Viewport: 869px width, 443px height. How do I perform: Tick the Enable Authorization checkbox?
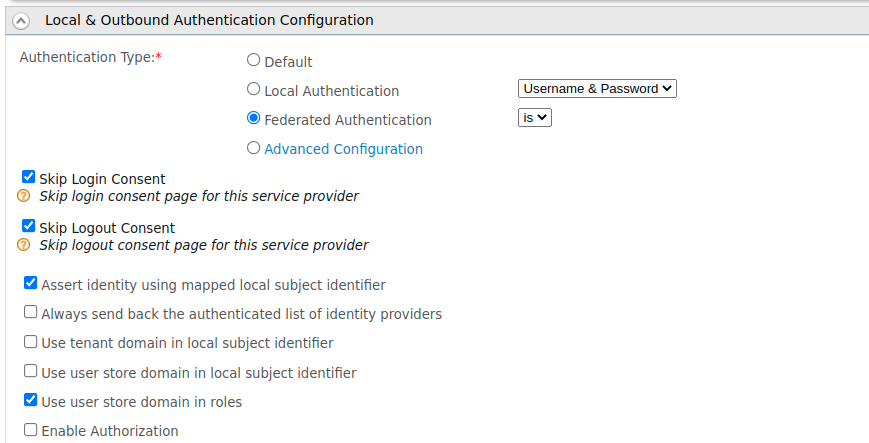click(30, 430)
